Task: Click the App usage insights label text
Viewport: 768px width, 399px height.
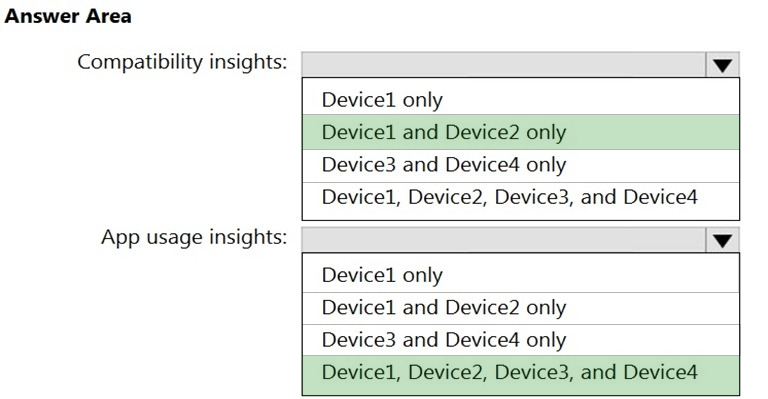Action: [x=194, y=237]
